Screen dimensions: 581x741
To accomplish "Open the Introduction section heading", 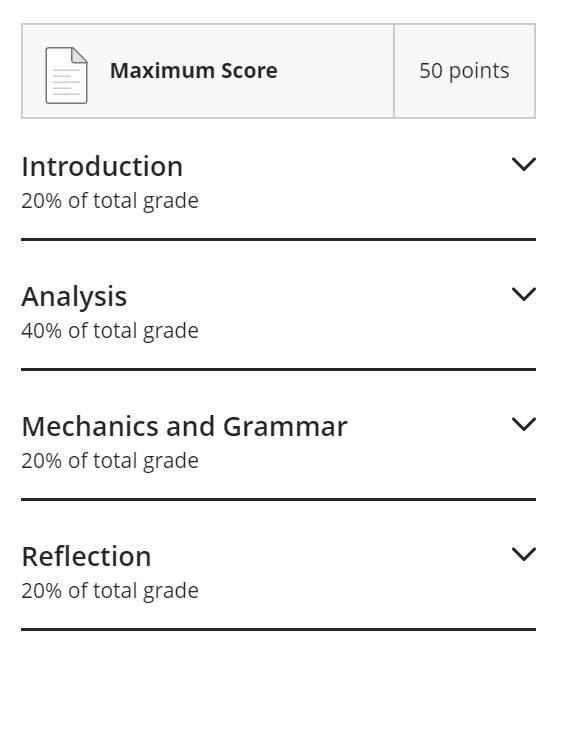I will pos(102,167).
